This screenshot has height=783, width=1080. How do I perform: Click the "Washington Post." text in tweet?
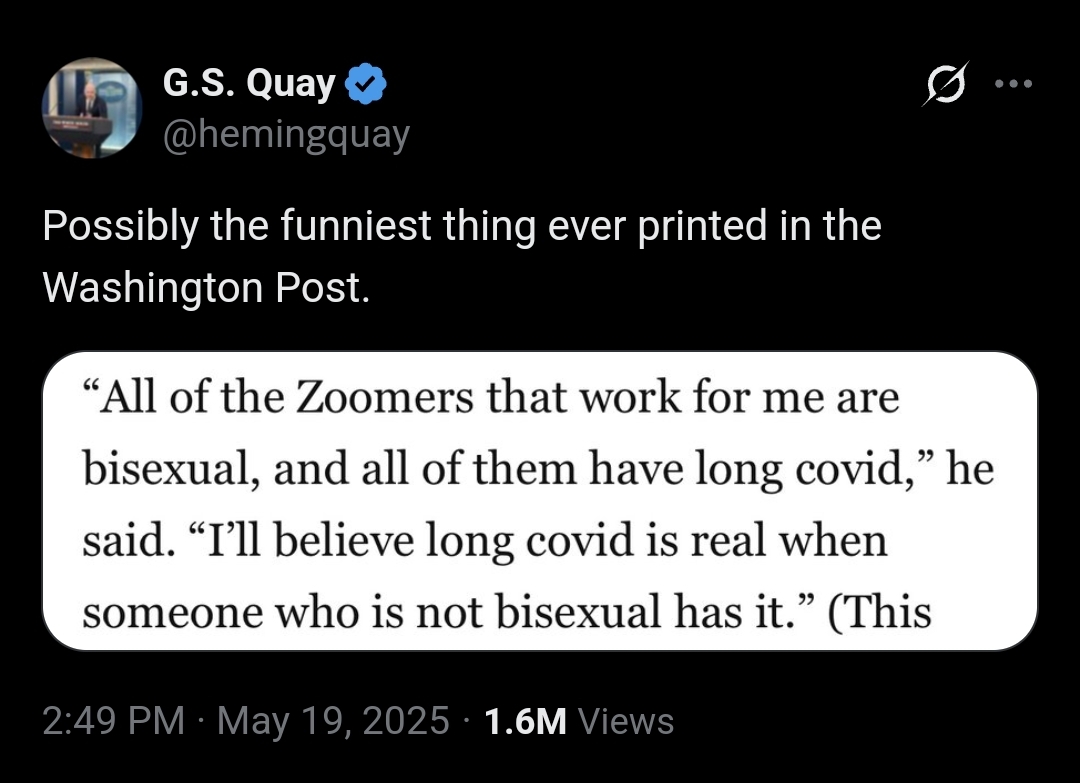pyautogui.click(x=206, y=287)
